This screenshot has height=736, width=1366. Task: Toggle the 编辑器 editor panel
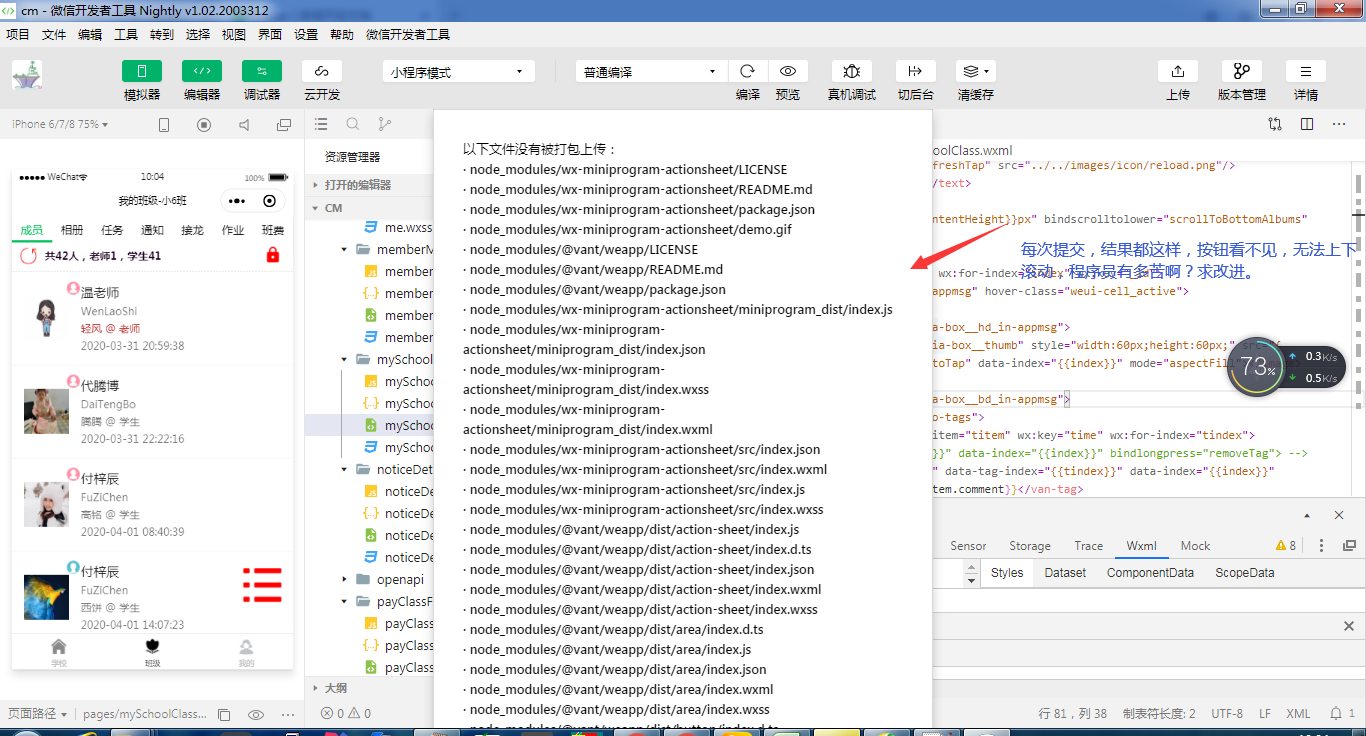202,71
